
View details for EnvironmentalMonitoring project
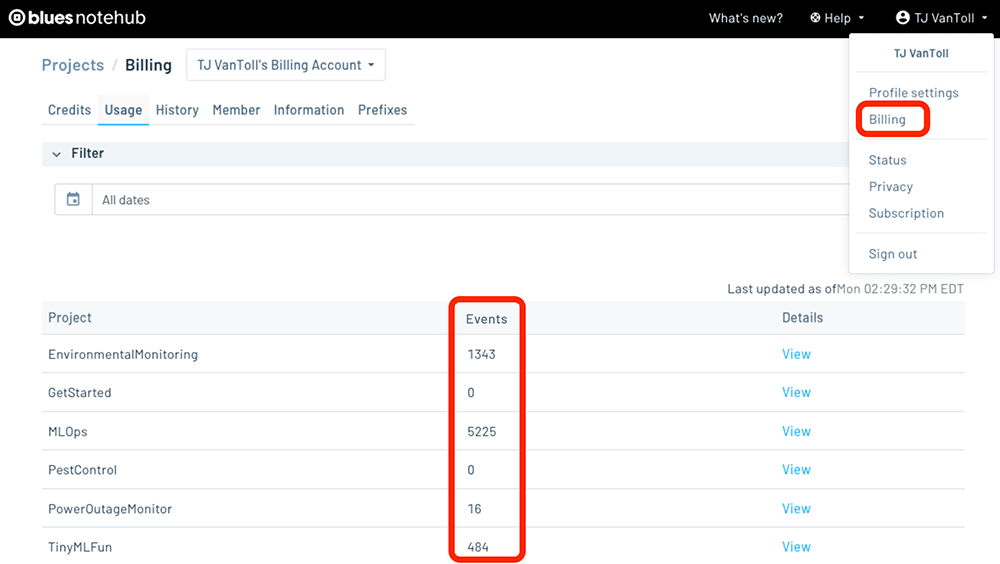(796, 354)
